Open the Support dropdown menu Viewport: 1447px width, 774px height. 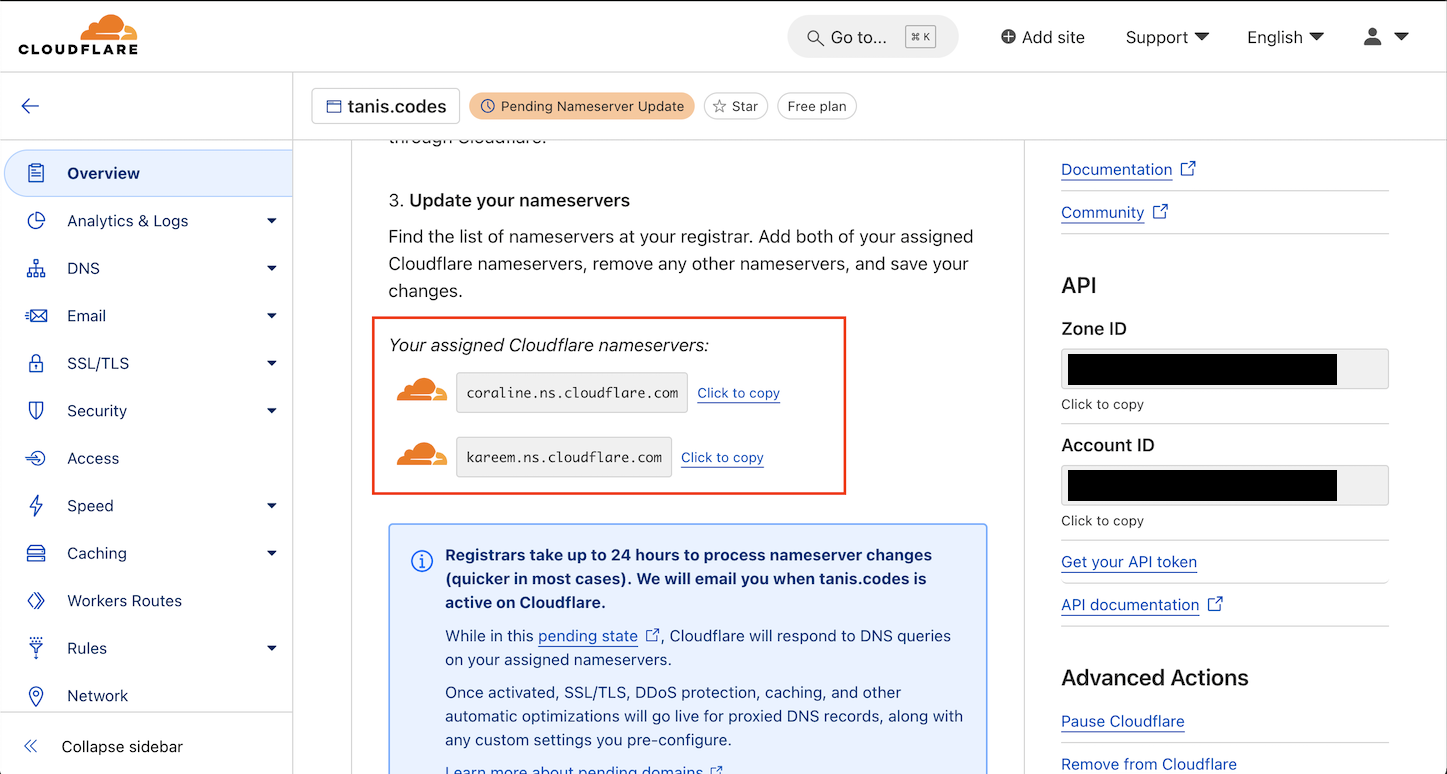click(x=1166, y=37)
